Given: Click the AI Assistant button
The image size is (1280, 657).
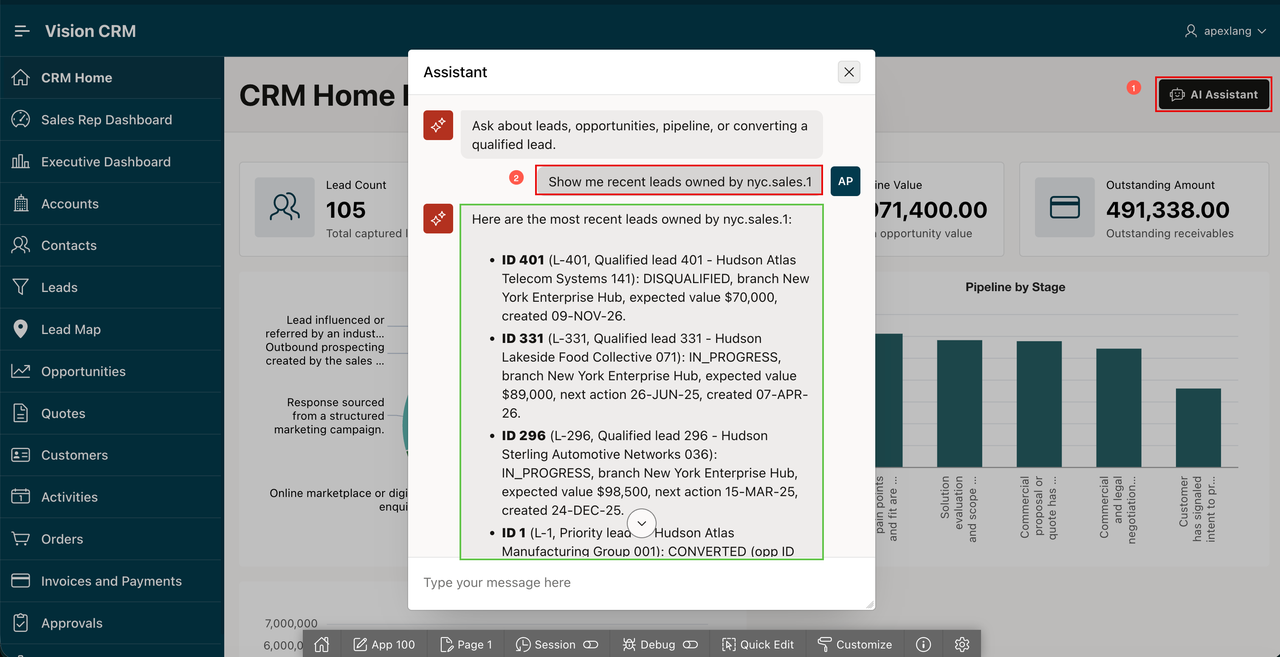Looking at the screenshot, I should (x=1214, y=94).
